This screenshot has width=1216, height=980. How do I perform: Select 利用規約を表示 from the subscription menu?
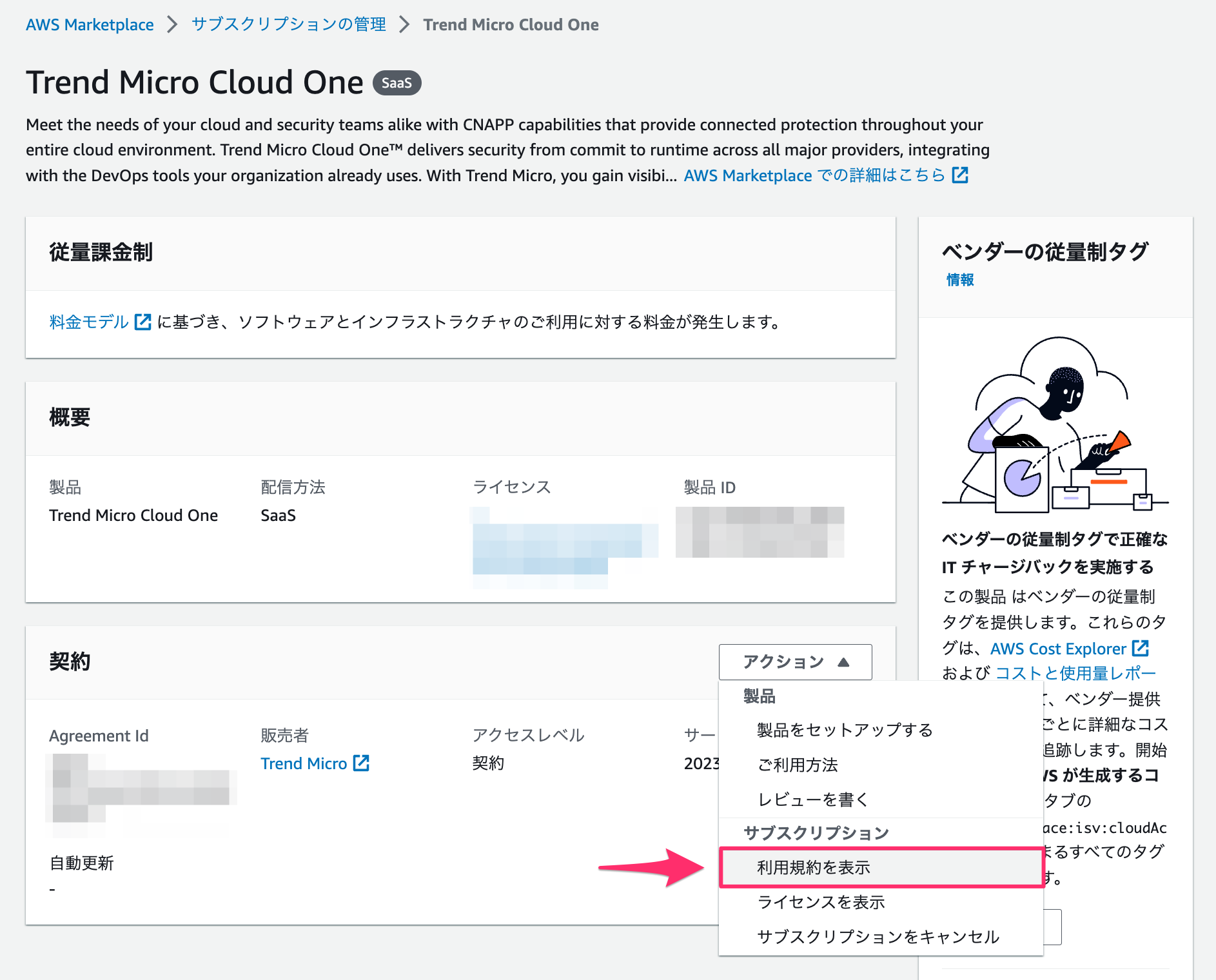pos(813,867)
